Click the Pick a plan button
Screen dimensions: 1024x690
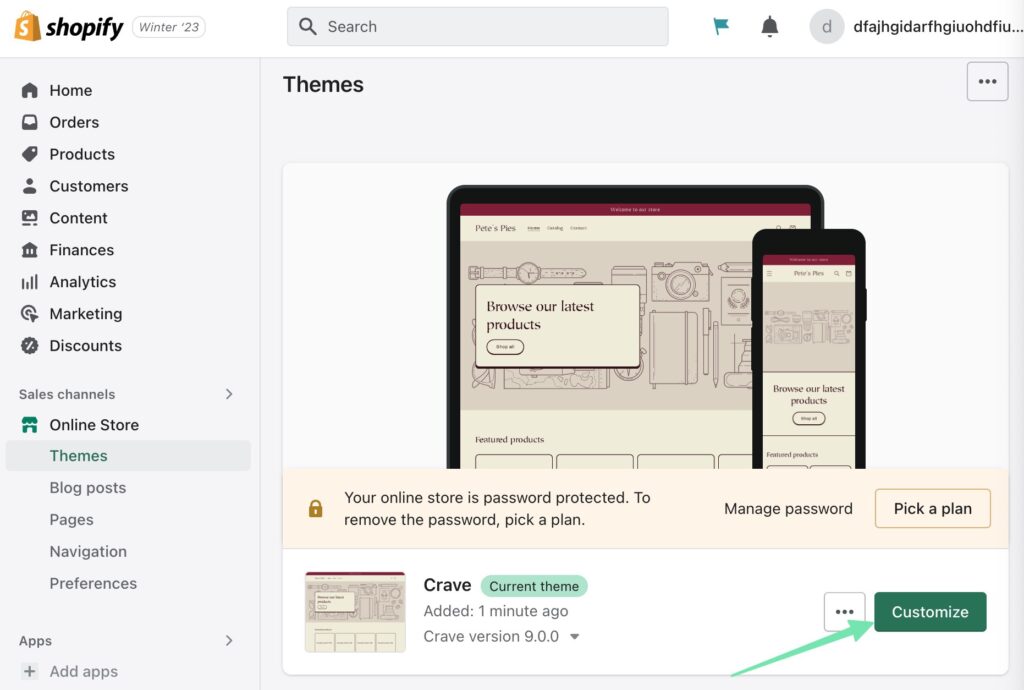(x=932, y=508)
